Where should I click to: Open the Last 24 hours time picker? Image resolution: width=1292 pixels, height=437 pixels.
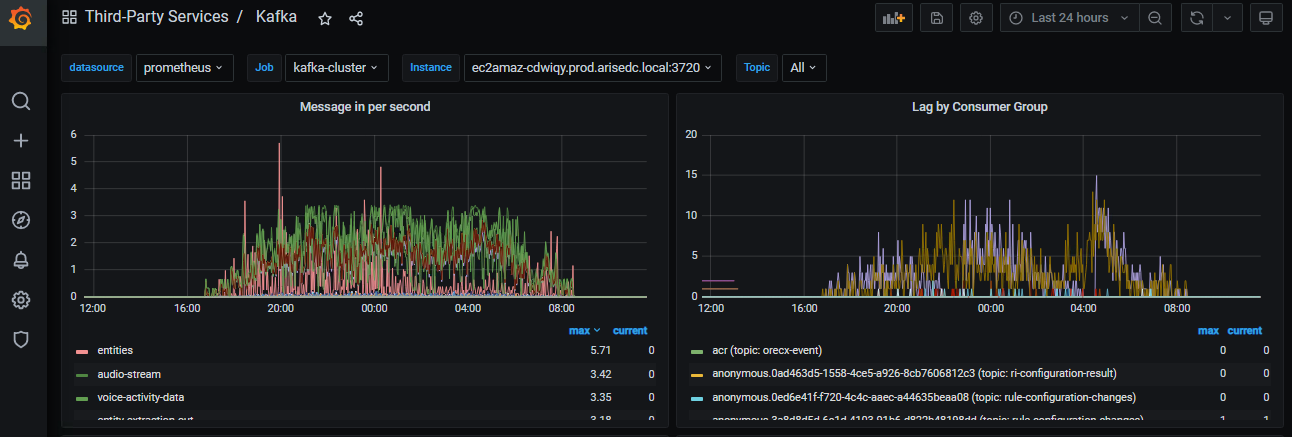[x=1069, y=18]
